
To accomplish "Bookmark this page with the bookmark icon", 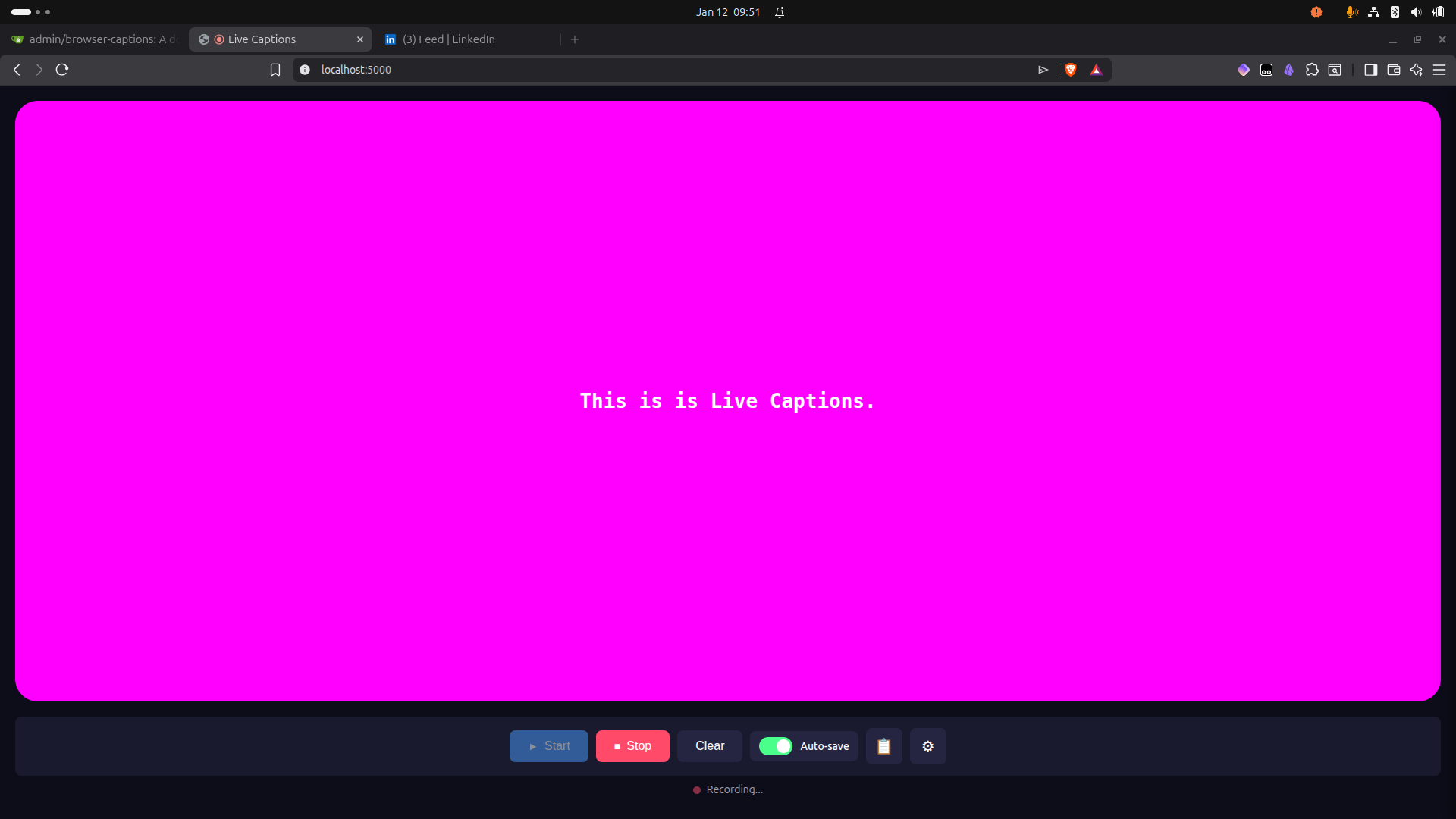I will (275, 70).
